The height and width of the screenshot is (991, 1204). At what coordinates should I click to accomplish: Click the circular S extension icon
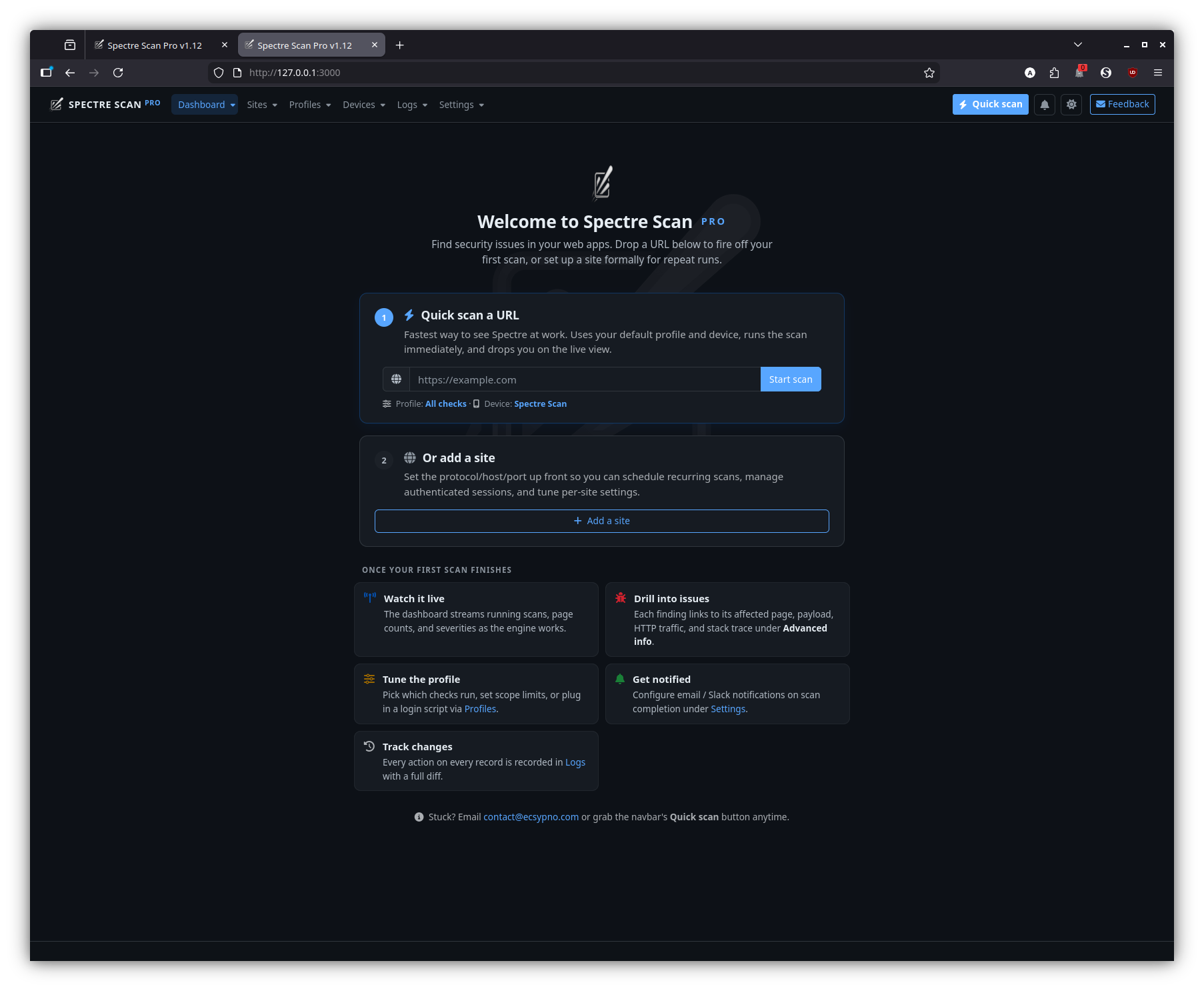(x=1106, y=73)
